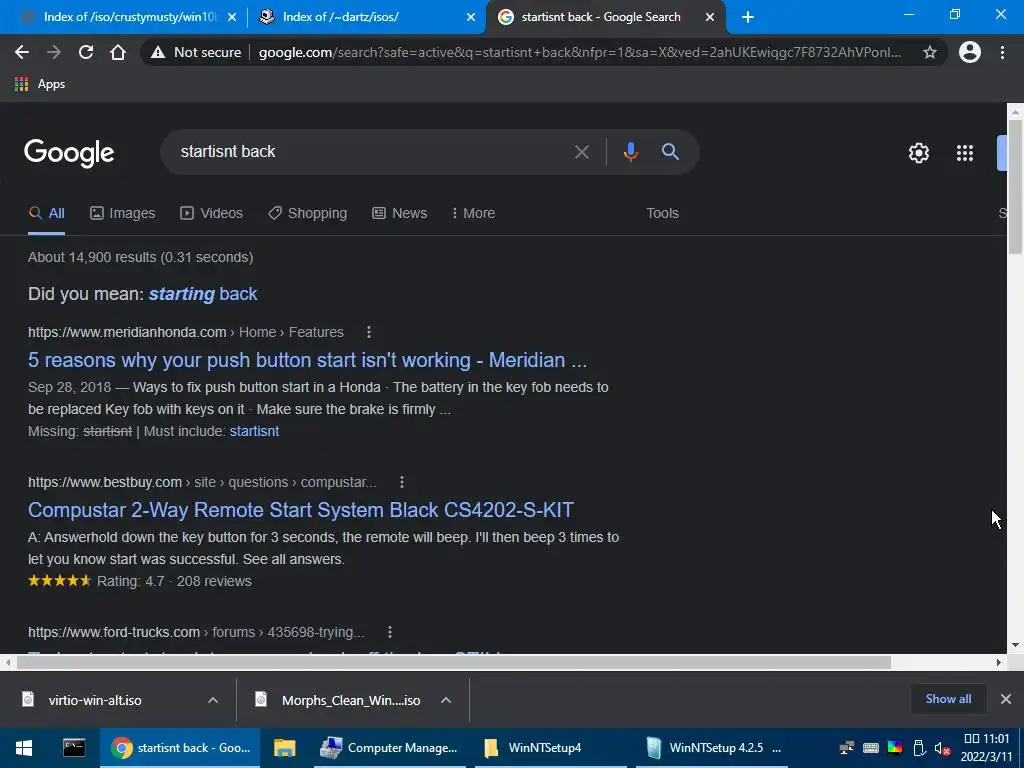Open the WinNTSetup4 folder taskbar item
The height and width of the screenshot is (768, 1024).
(550, 748)
